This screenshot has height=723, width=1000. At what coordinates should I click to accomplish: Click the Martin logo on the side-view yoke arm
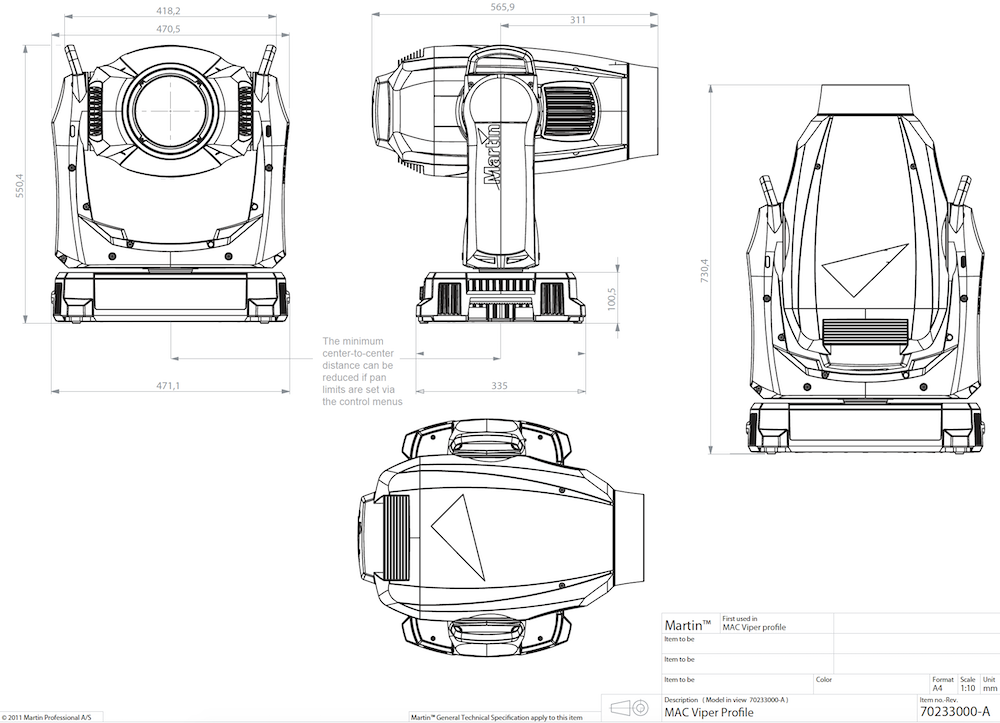click(x=490, y=155)
